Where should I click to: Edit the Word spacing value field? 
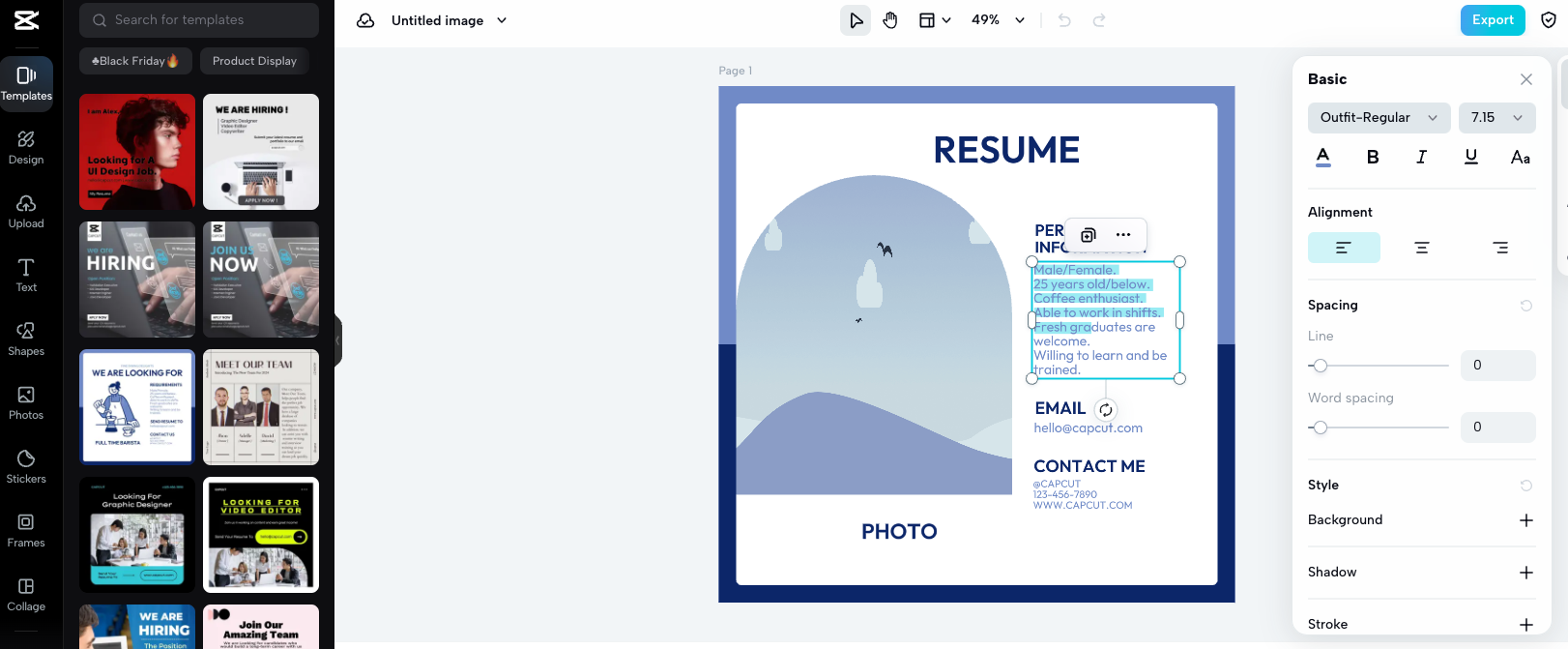[x=1497, y=428]
